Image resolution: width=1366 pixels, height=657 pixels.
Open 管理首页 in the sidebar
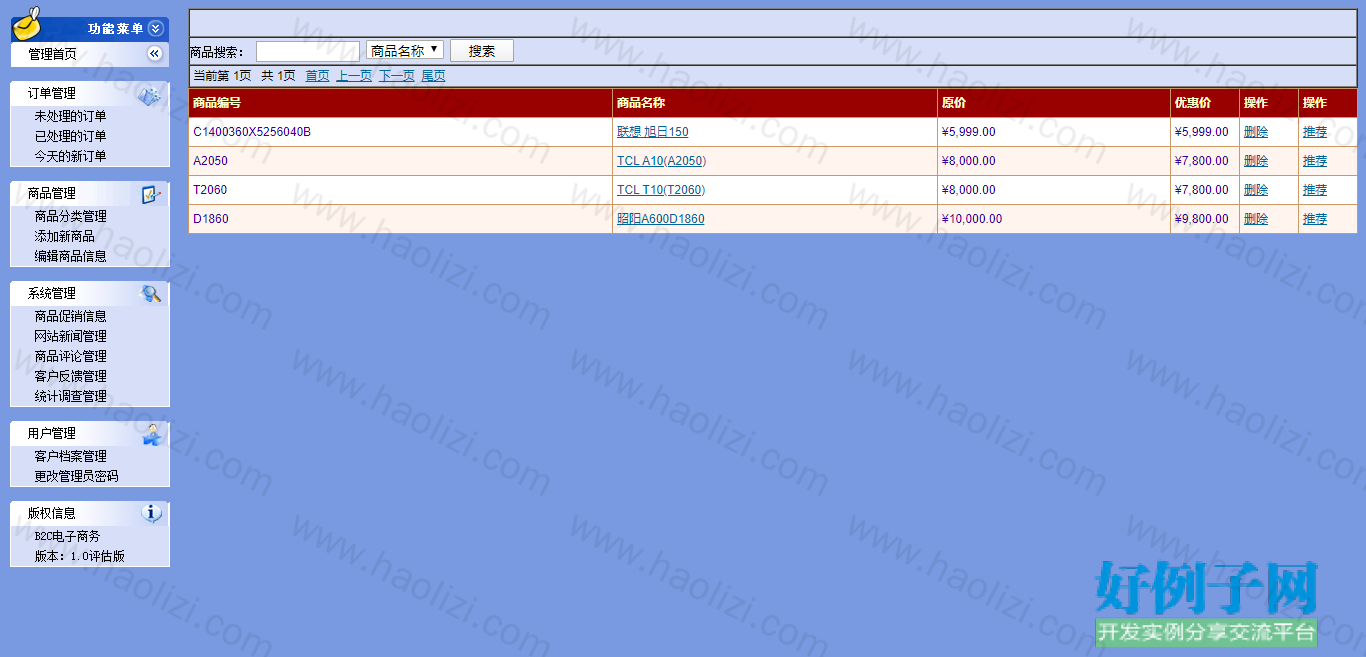tap(52, 54)
